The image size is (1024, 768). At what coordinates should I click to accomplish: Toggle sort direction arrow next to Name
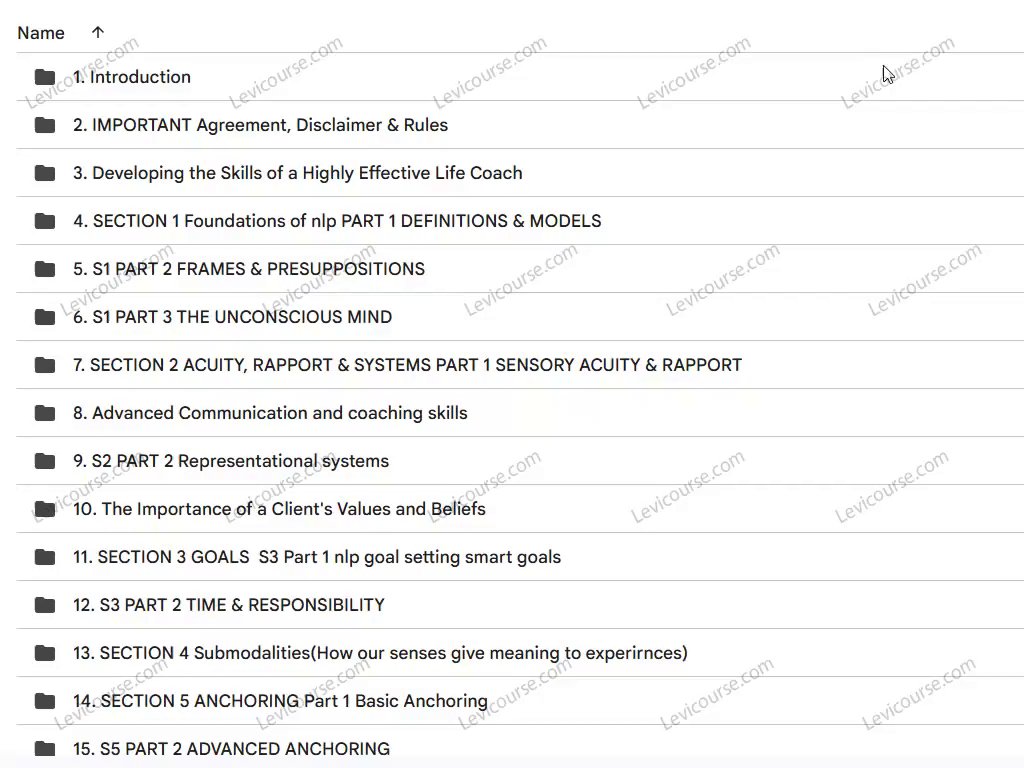click(x=97, y=33)
